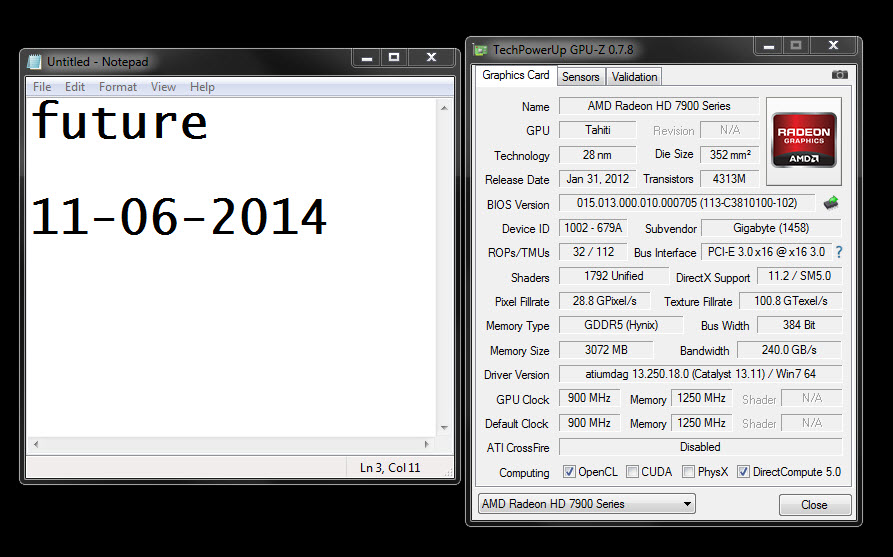Image resolution: width=893 pixels, height=557 pixels.
Task: Open Notepad's File menu
Action: [x=42, y=87]
